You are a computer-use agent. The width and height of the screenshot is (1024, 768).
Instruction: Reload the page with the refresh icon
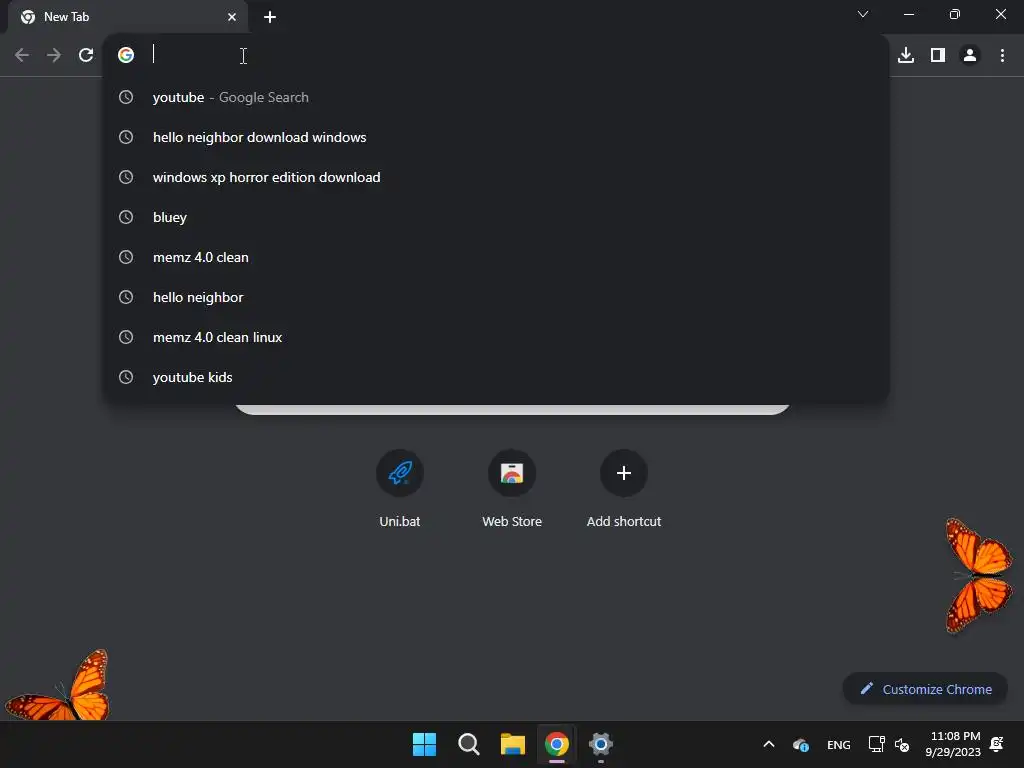coord(86,55)
